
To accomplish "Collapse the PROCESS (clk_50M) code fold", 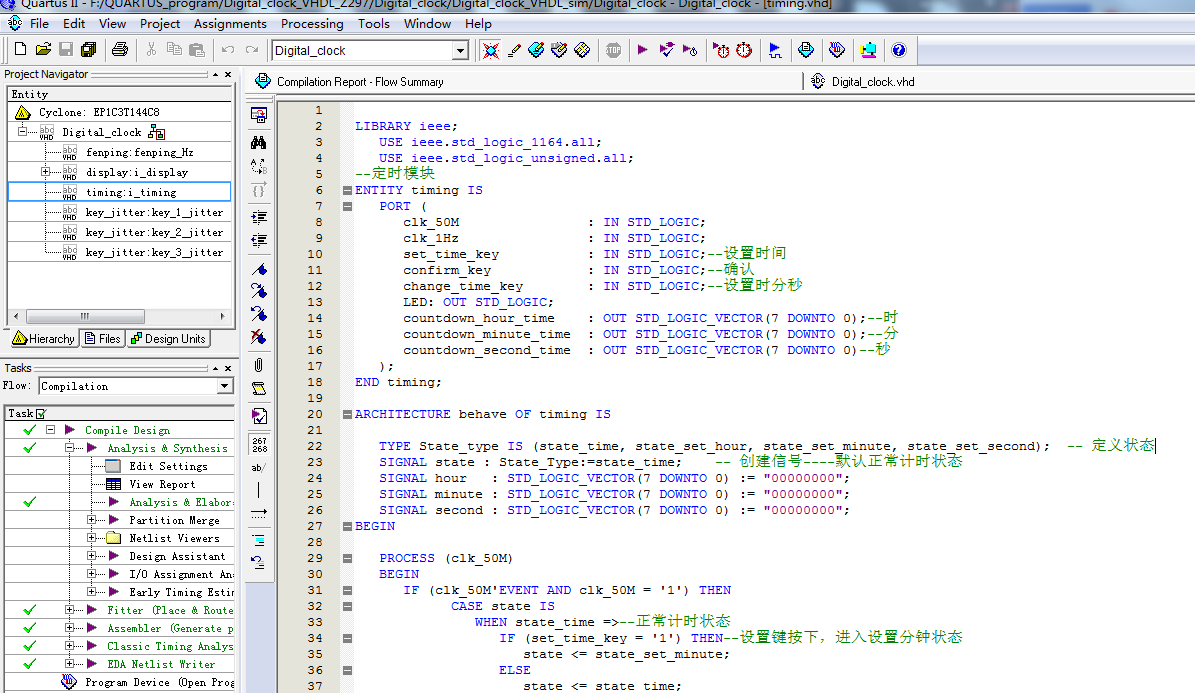I will (347, 558).
